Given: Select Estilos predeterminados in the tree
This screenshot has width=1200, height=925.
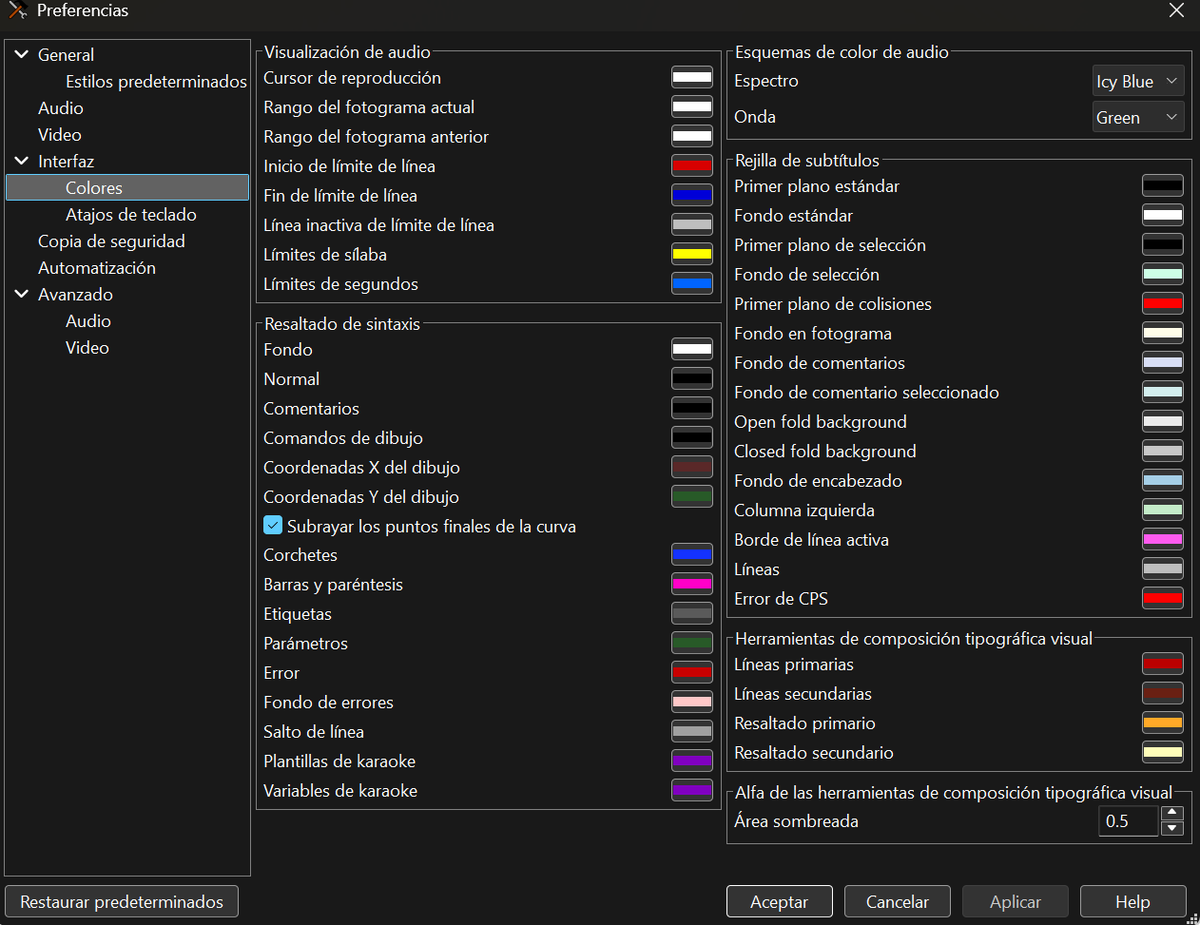Looking at the screenshot, I should [156, 82].
